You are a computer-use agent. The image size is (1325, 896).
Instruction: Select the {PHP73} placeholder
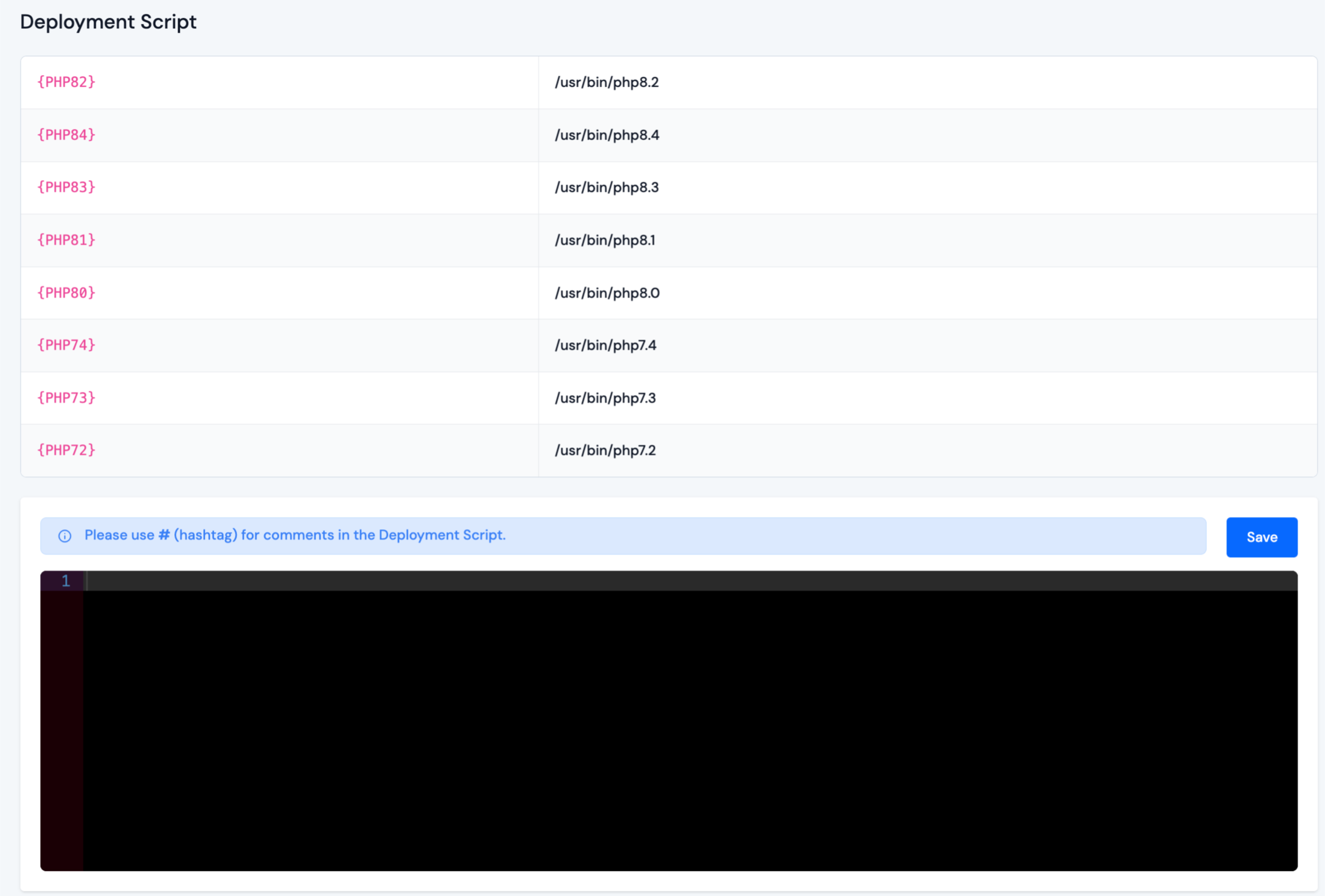(66, 397)
